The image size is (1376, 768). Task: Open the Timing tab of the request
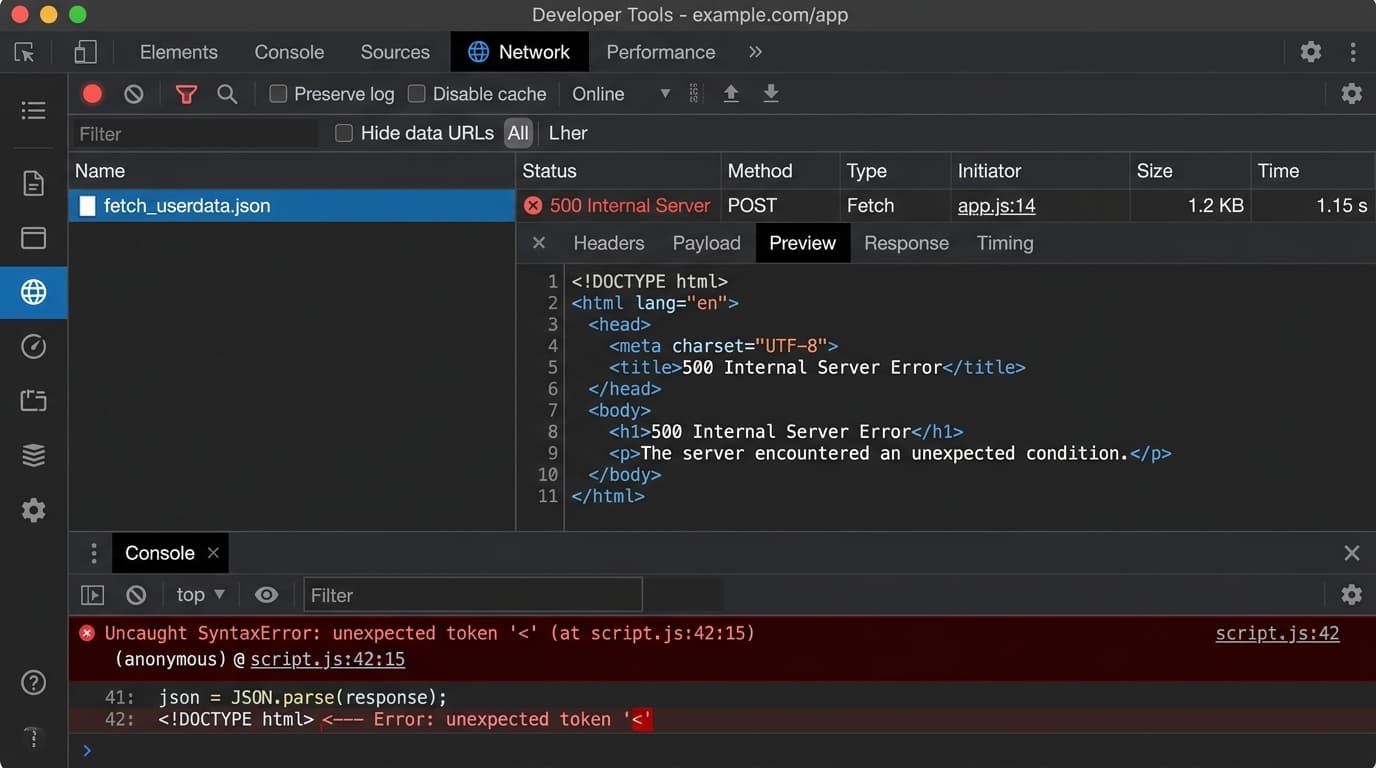coord(1005,243)
